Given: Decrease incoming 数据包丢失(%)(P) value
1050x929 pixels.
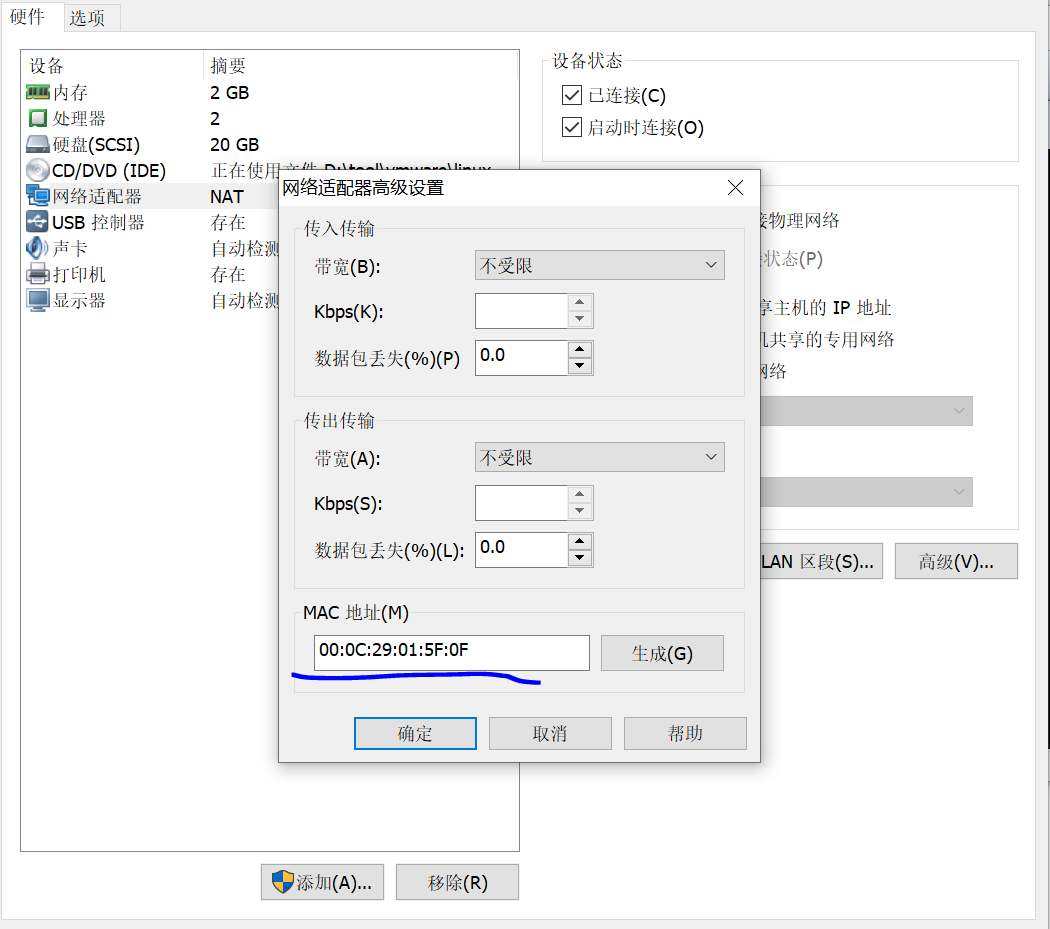Looking at the screenshot, I should pyautogui.click(x=579, y=366).
